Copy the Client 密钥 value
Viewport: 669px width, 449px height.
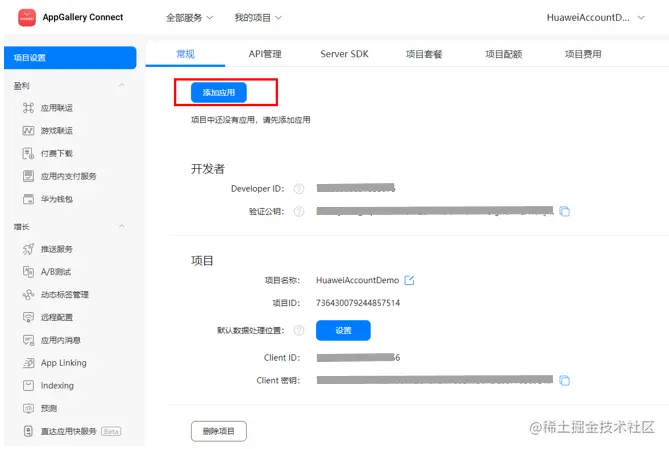[564, 380]
